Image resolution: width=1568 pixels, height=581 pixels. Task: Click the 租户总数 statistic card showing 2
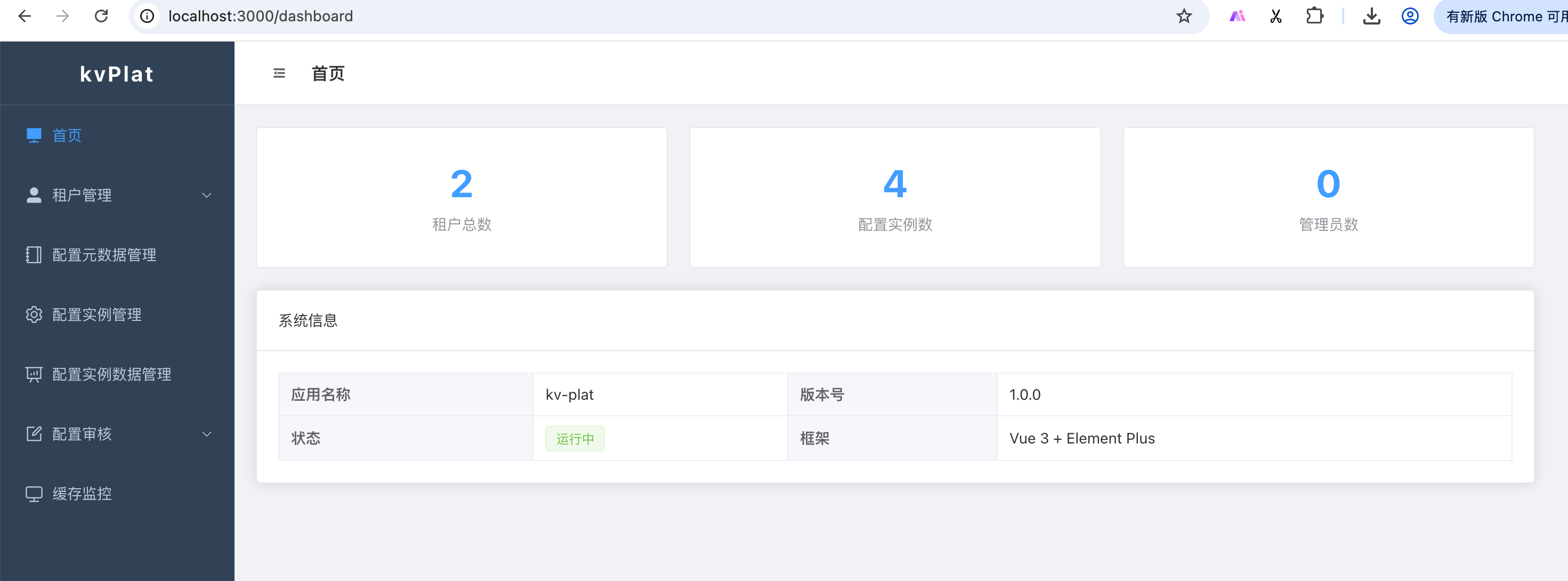[x=462, y=197]
